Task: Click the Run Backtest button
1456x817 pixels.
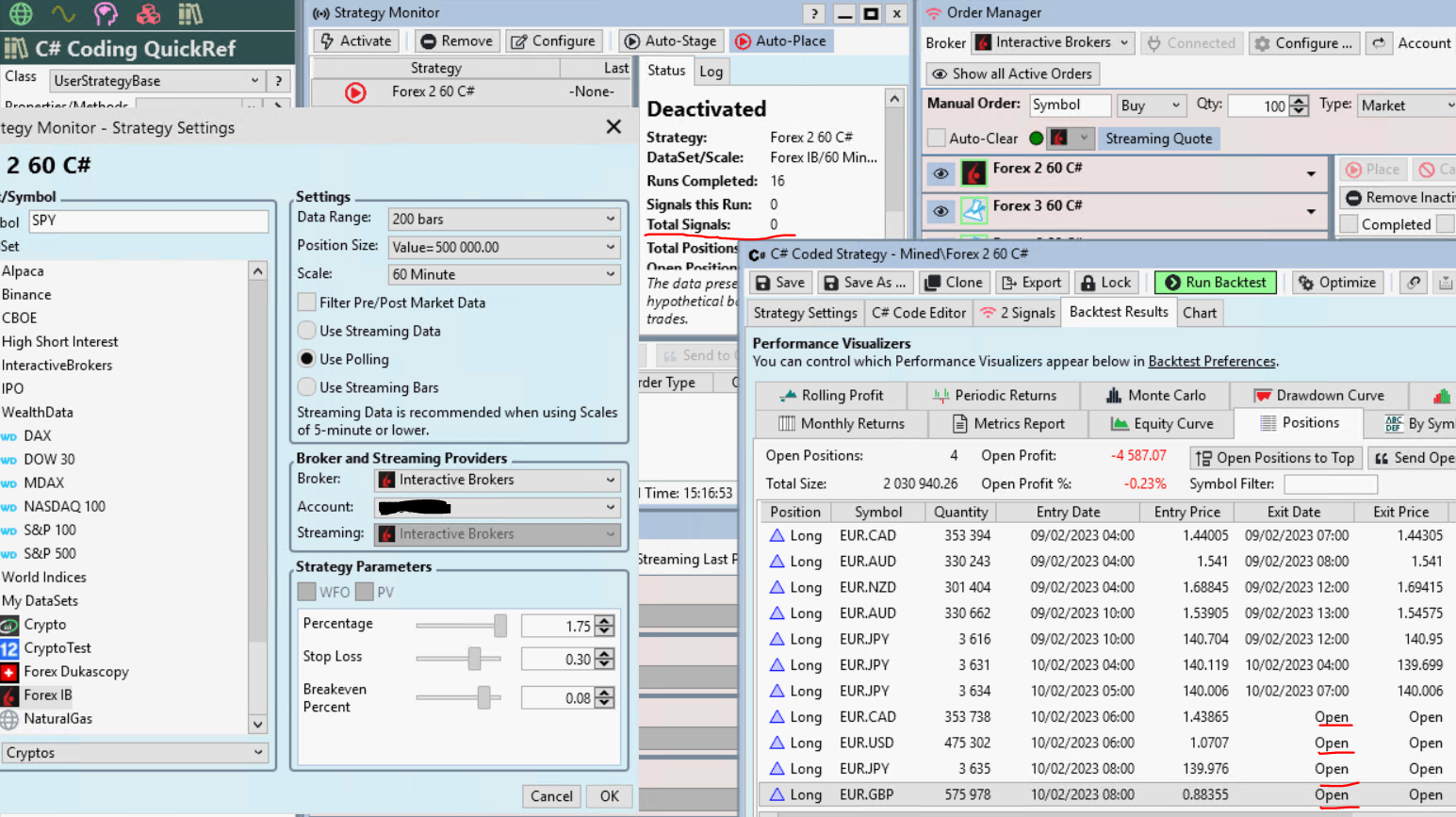Action: [1215, 283]
